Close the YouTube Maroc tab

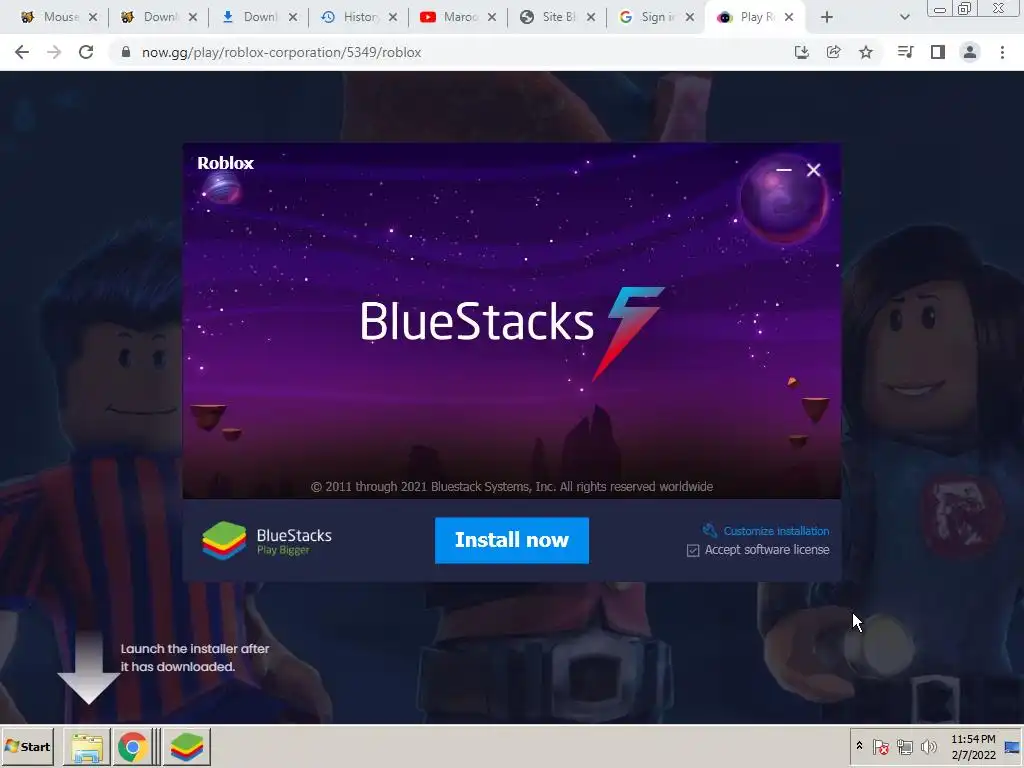(492, 17)
